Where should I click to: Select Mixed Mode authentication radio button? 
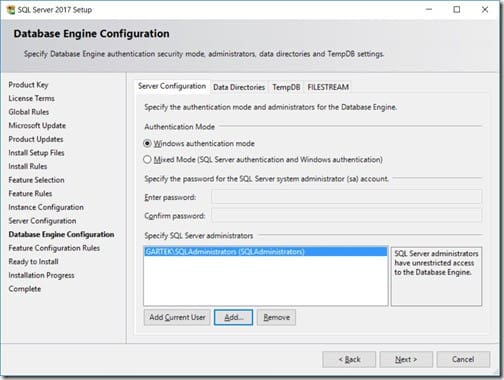pyautogui.click(x=147, y=160)
